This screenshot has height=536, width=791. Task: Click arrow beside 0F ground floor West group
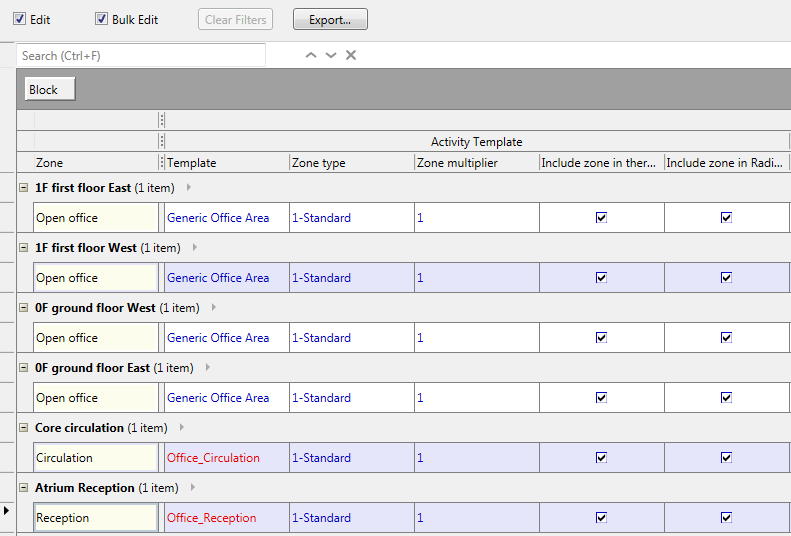tap(213, 307)
